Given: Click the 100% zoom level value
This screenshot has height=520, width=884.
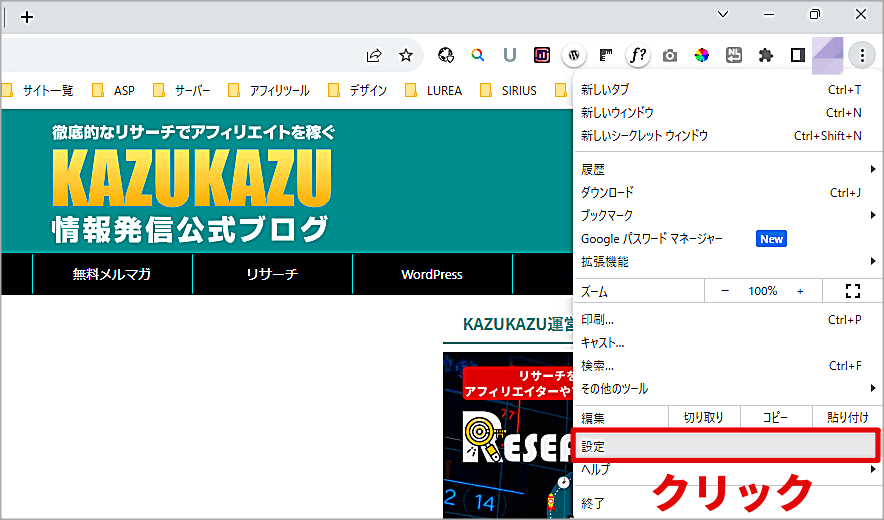Looking at the screenshot, I should click(763, 291).
